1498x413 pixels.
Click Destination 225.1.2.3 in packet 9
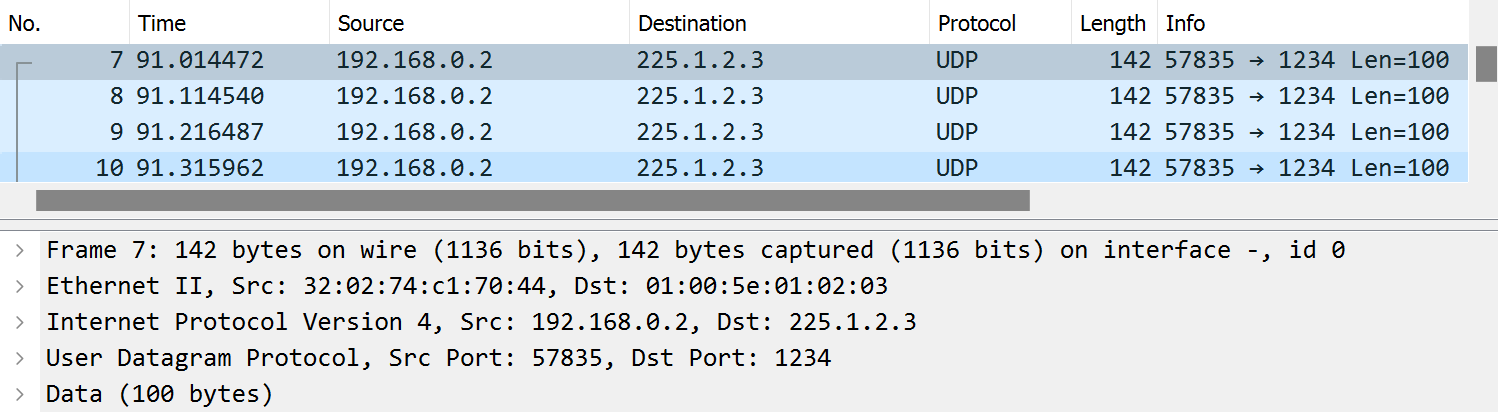(700, 132)
